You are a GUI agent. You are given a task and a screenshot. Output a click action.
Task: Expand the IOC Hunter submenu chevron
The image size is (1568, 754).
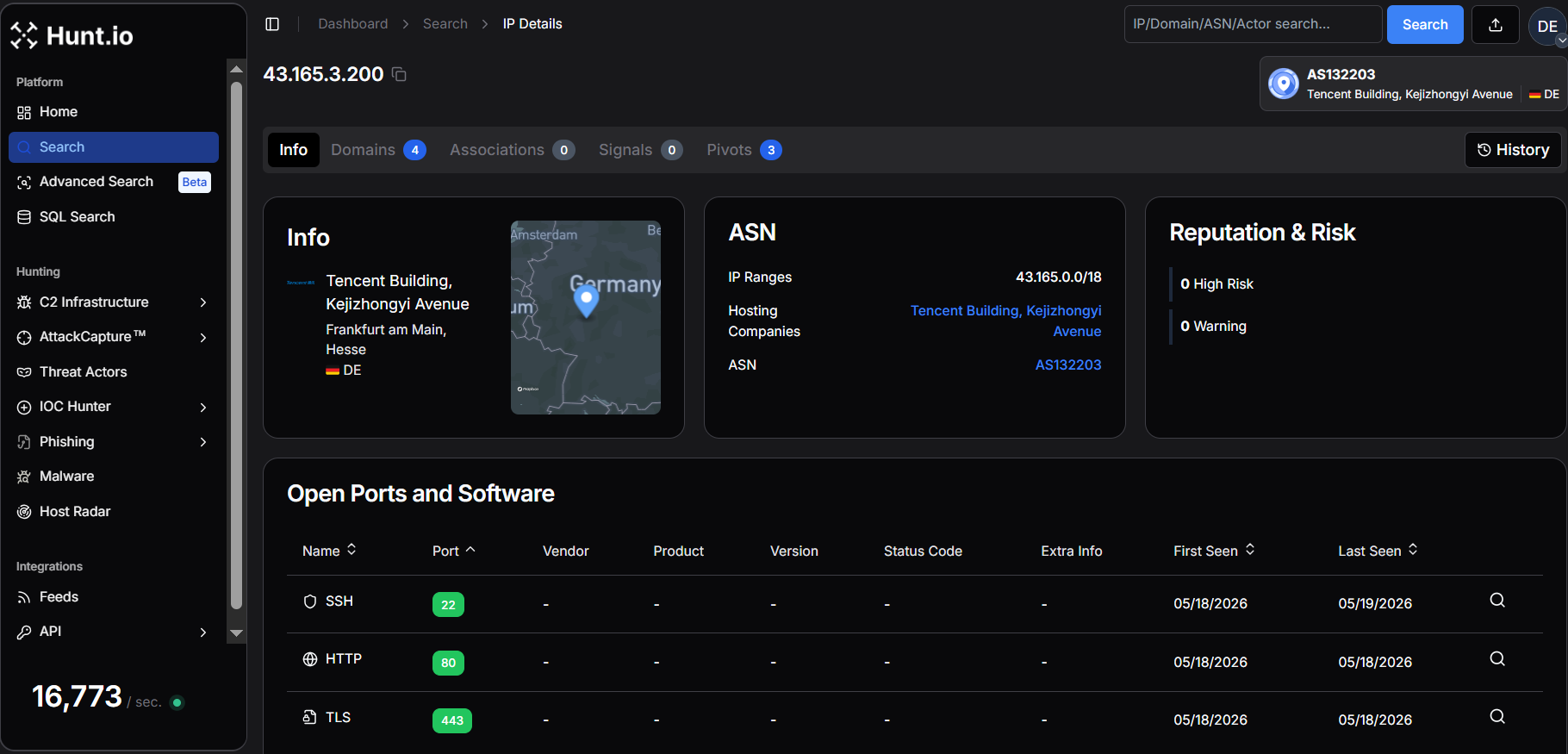click(x=203, y=407)
